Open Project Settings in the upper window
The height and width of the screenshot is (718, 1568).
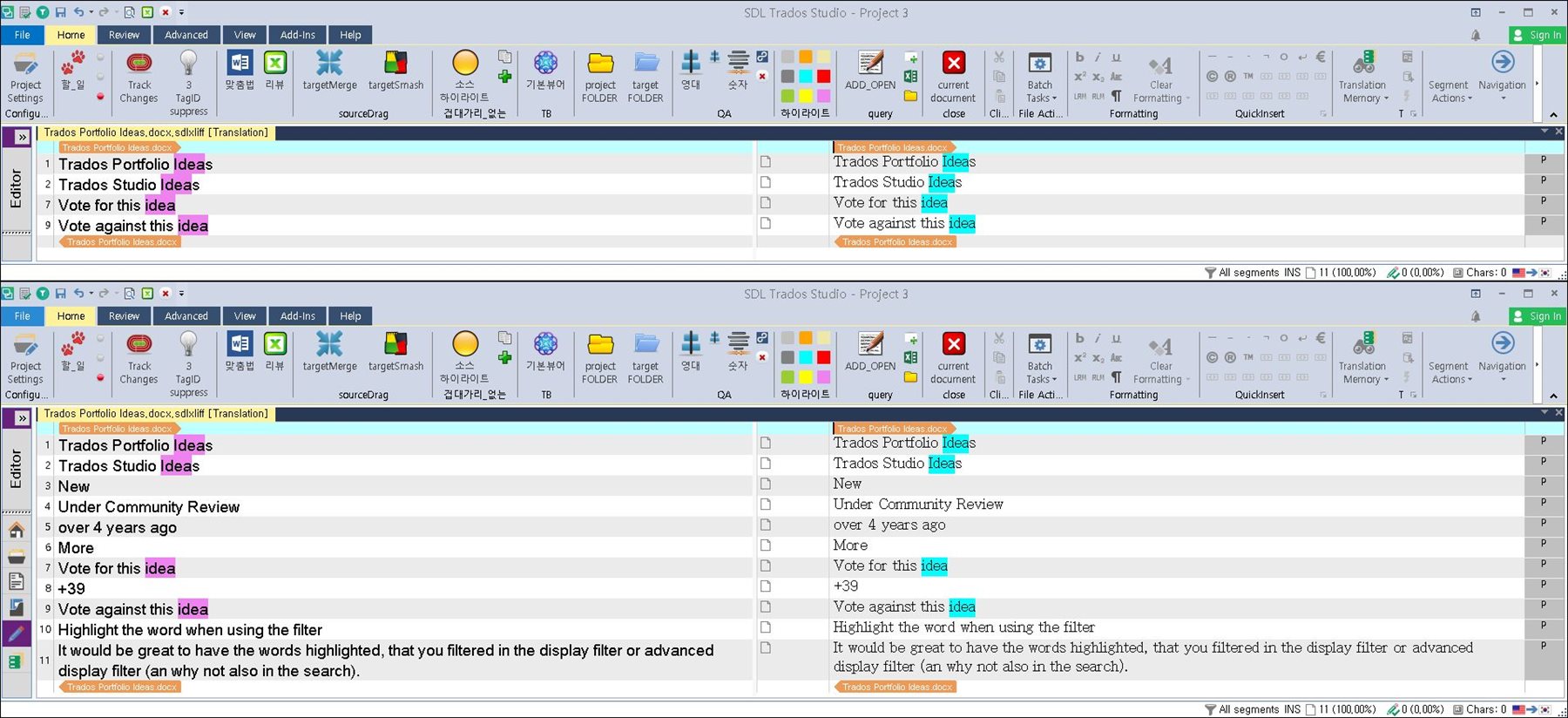coord(25,77)
